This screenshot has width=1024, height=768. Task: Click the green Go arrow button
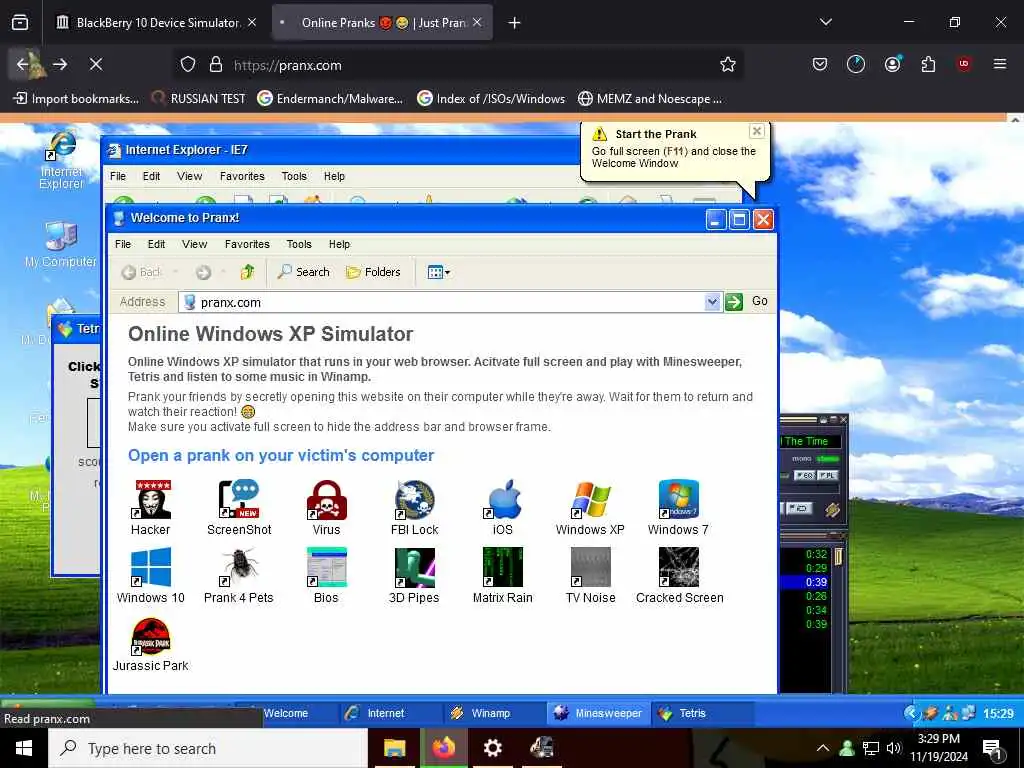point(734,302)
